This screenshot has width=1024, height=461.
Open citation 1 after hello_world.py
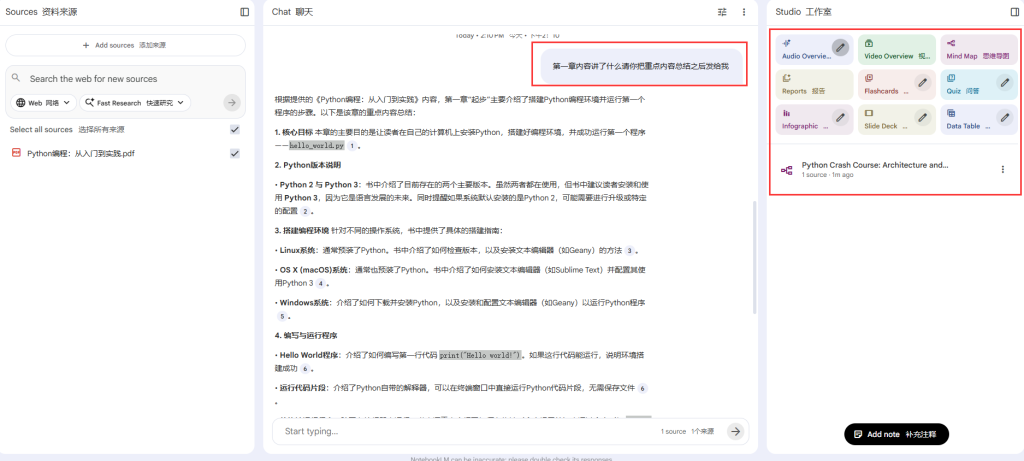(351, 146)
